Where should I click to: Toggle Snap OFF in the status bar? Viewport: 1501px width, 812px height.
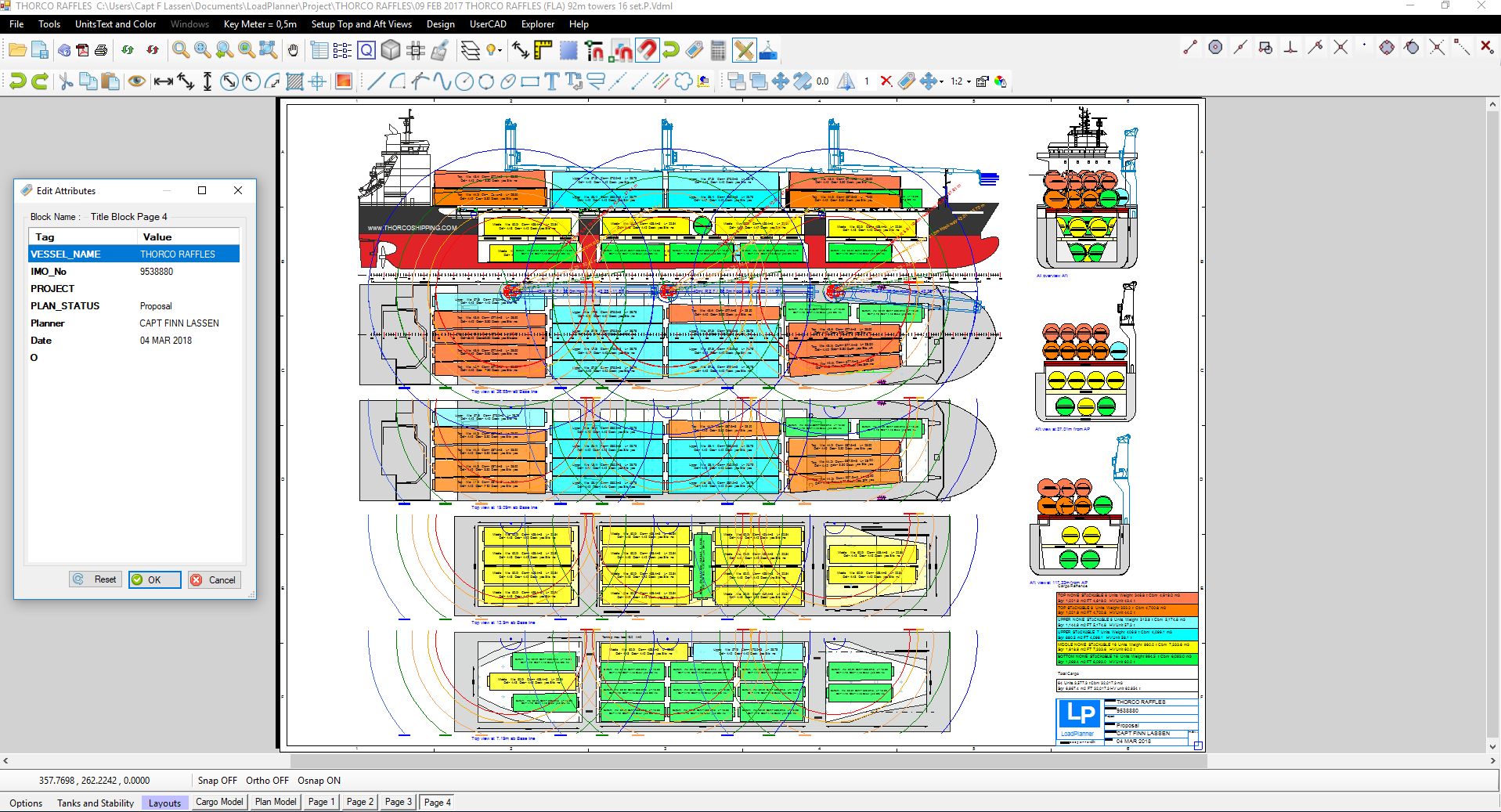click(217, 780)
